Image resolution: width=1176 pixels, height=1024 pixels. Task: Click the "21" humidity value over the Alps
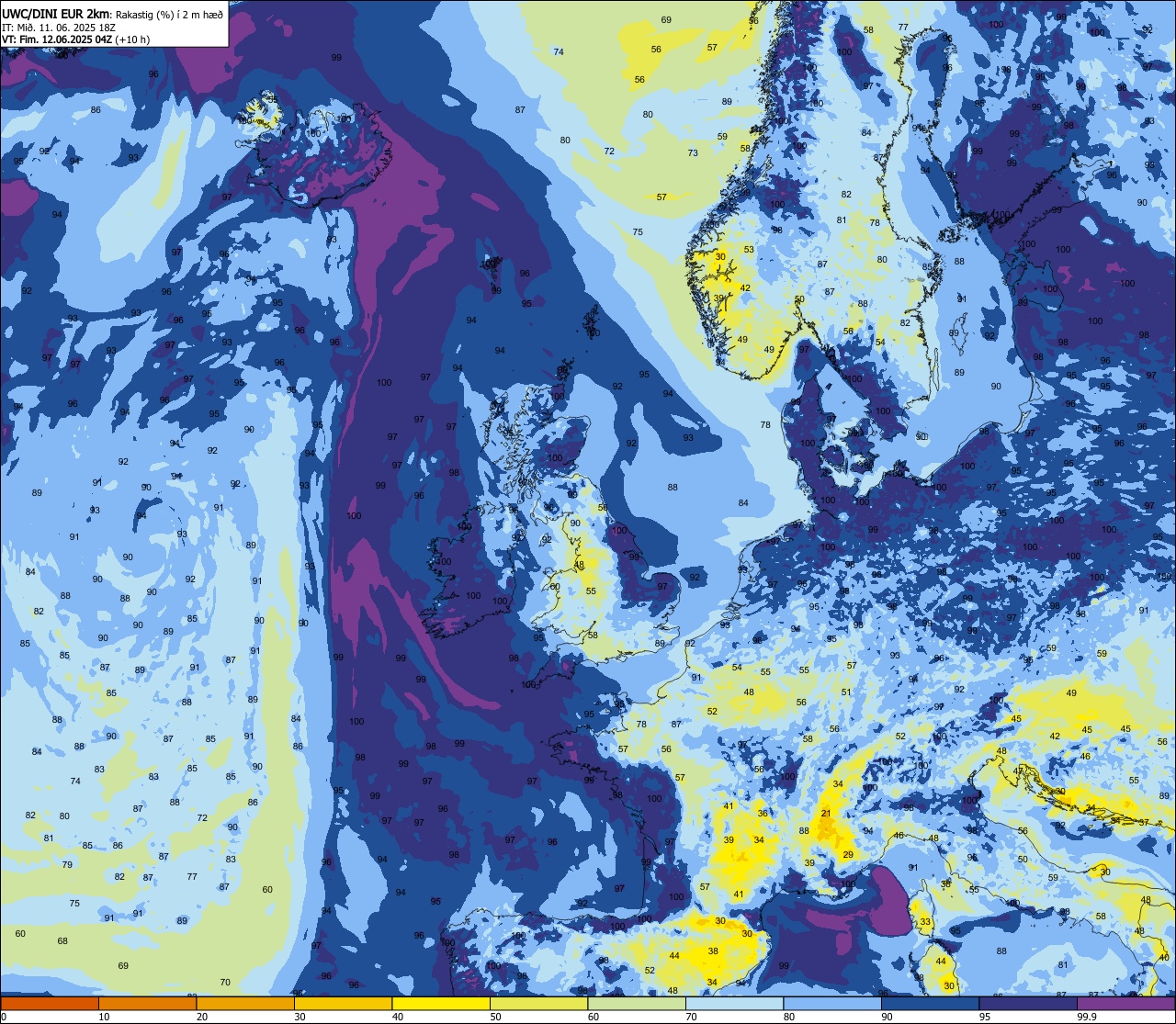pyautogui.click(x=826, y=814)
